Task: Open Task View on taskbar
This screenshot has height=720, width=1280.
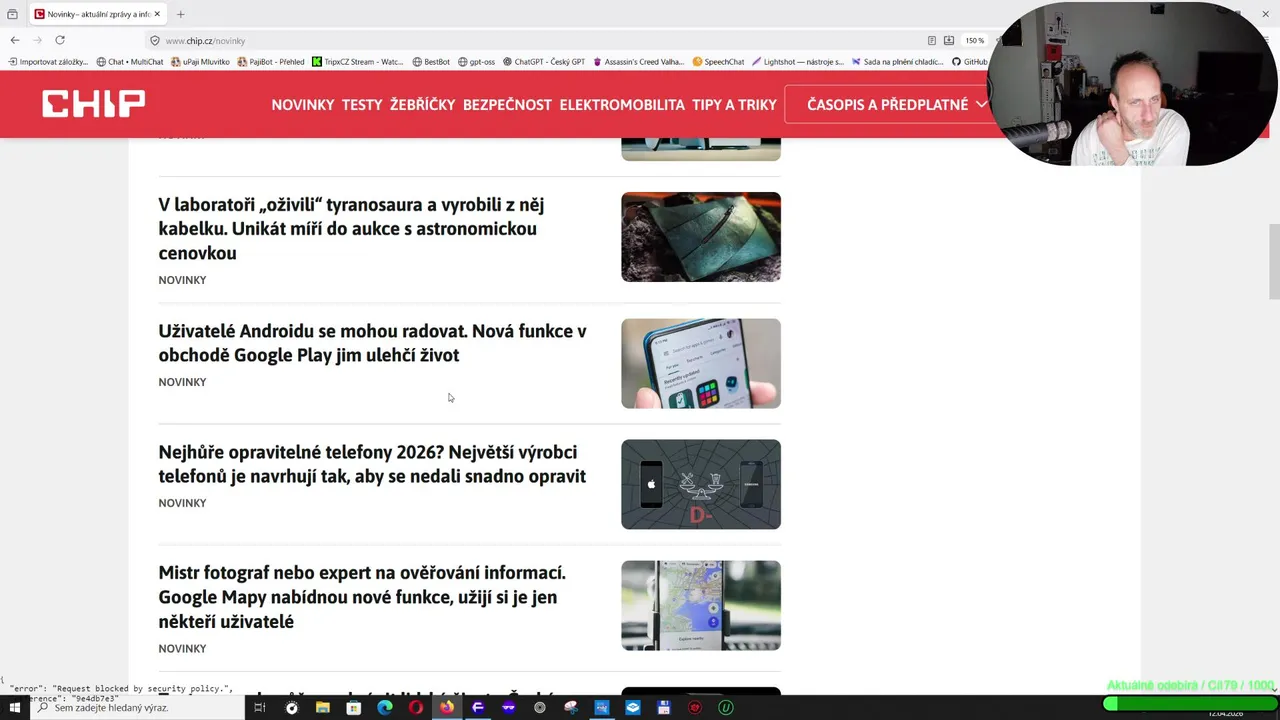Action: (259, 708)
